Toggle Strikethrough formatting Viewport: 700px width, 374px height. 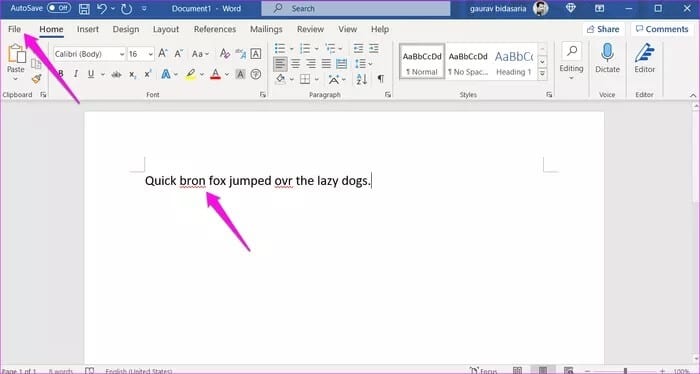(117, 75)
